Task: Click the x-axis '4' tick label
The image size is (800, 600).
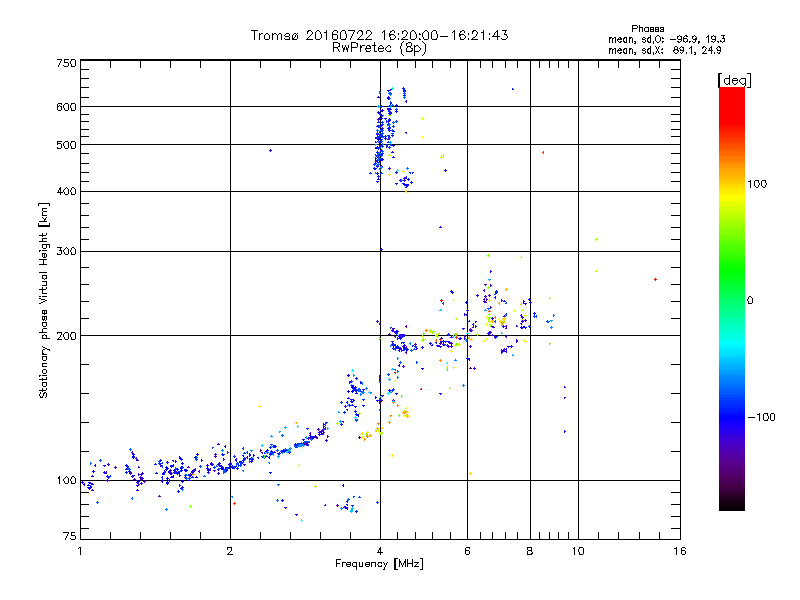Action: (380, 551)
